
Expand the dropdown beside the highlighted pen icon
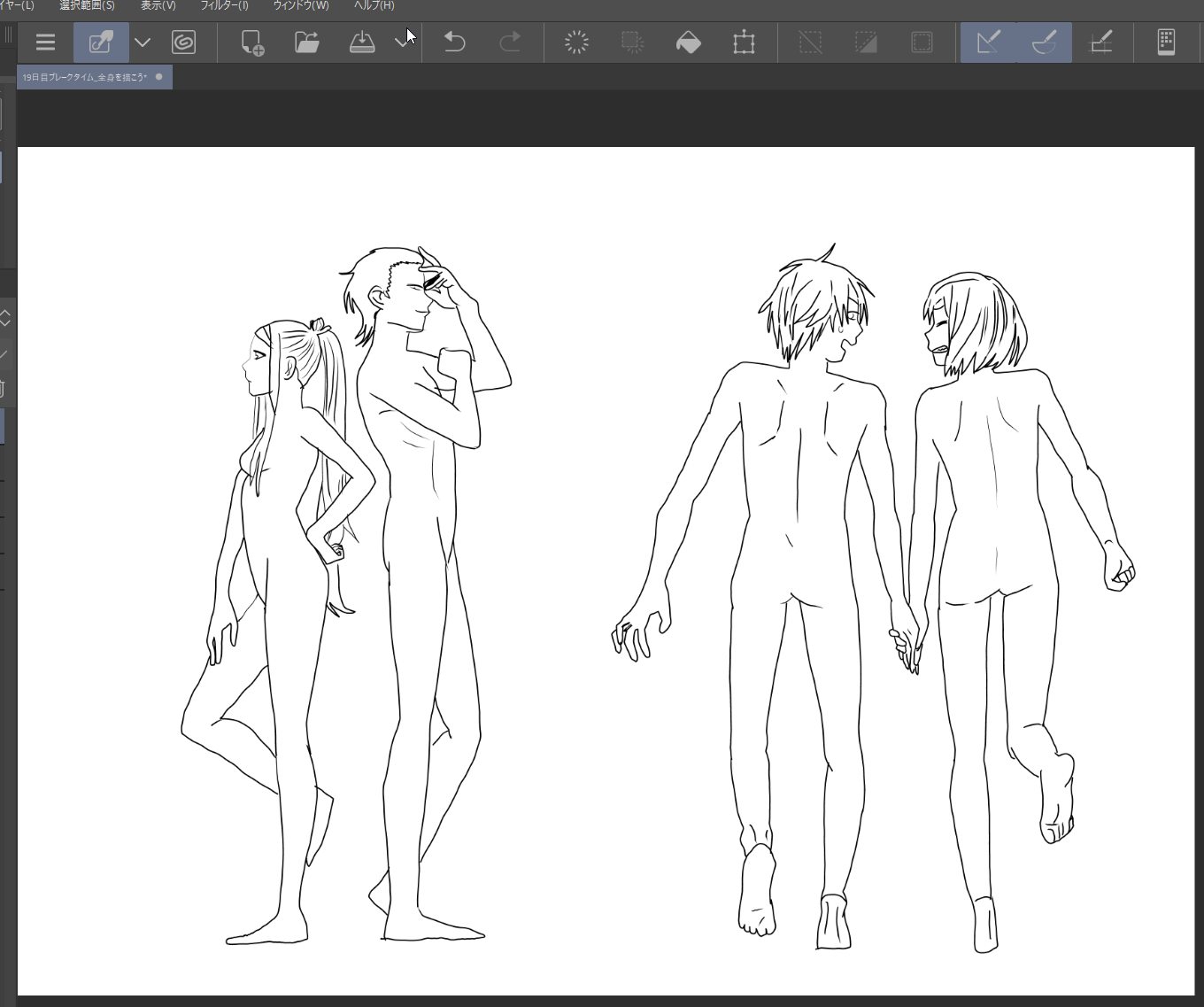142,43
